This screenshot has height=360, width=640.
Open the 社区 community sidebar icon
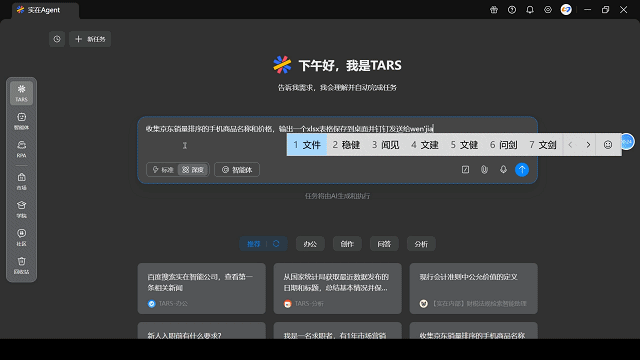(x=21, y=238)
